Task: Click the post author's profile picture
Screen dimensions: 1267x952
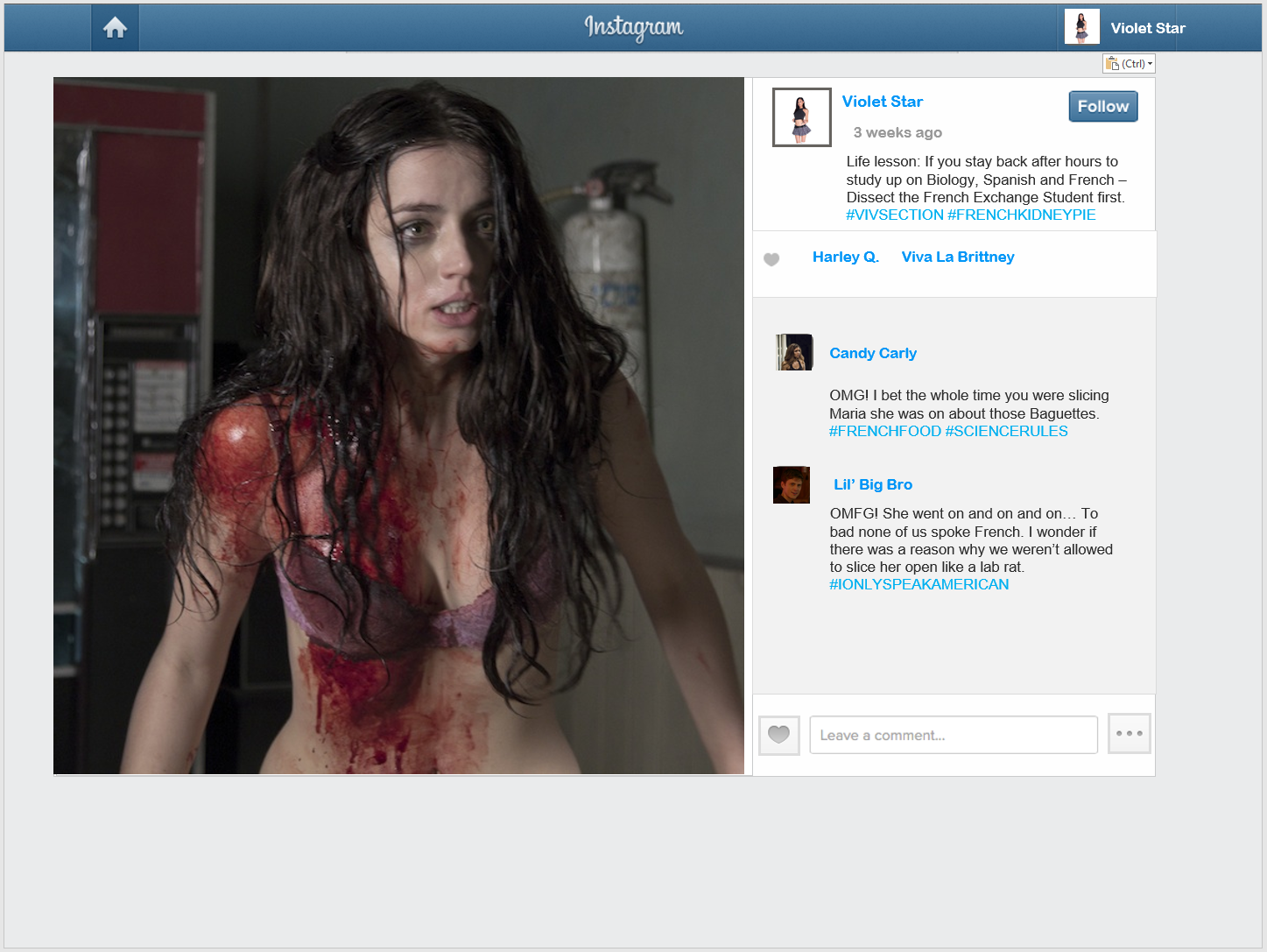Action: 801,117
